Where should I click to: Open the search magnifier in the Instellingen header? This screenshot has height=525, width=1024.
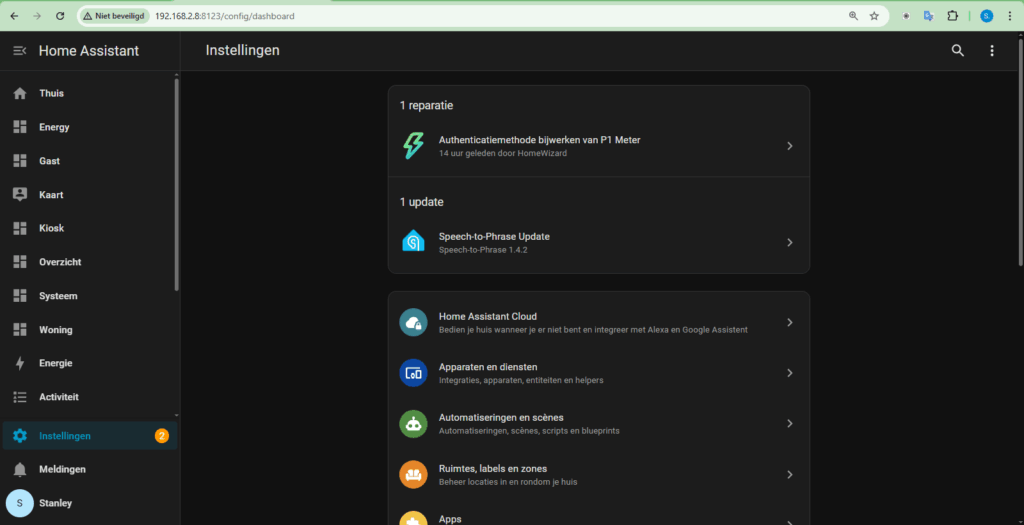click(x=957, y=51)
